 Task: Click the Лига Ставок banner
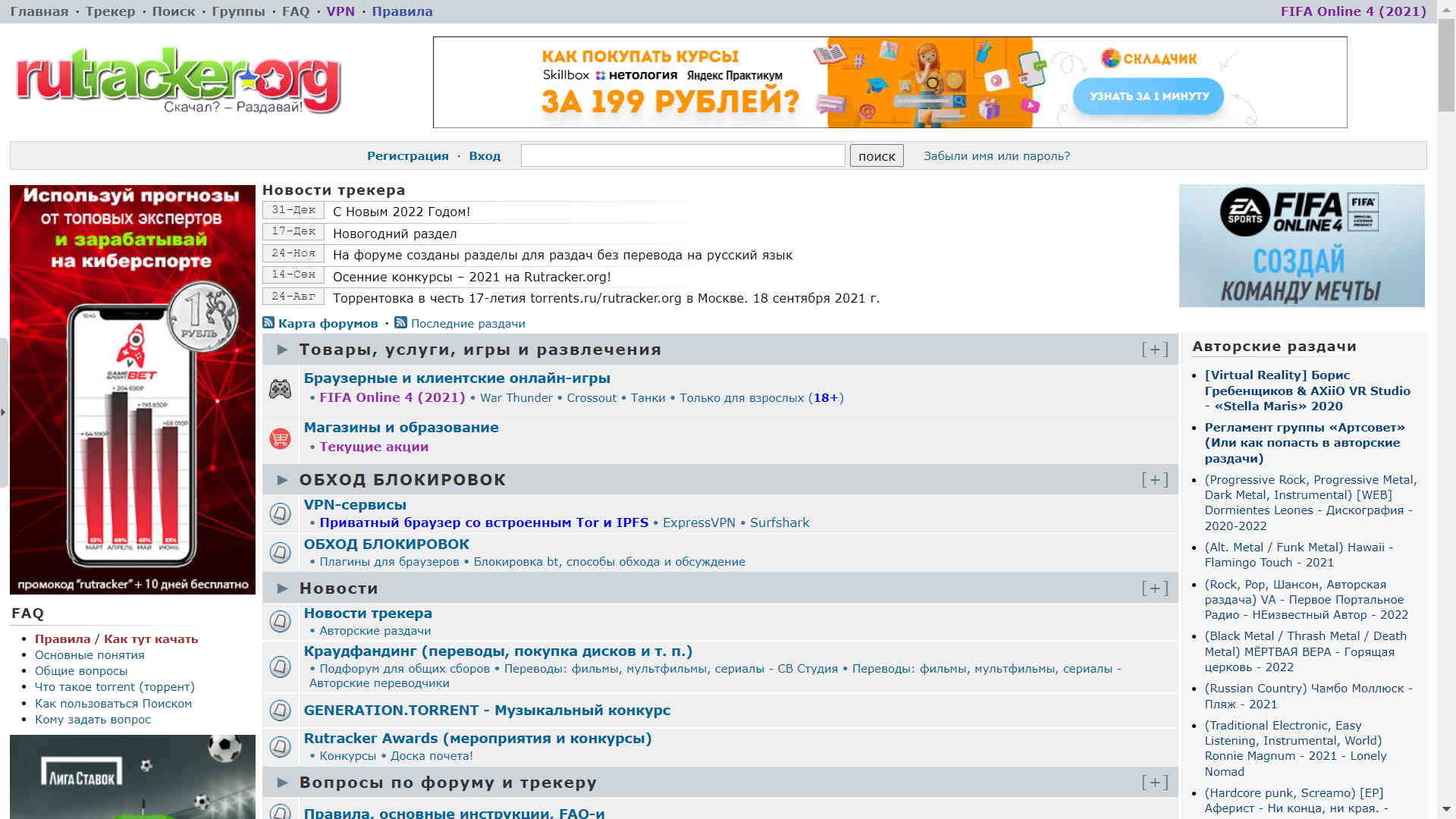click(133, 777)
